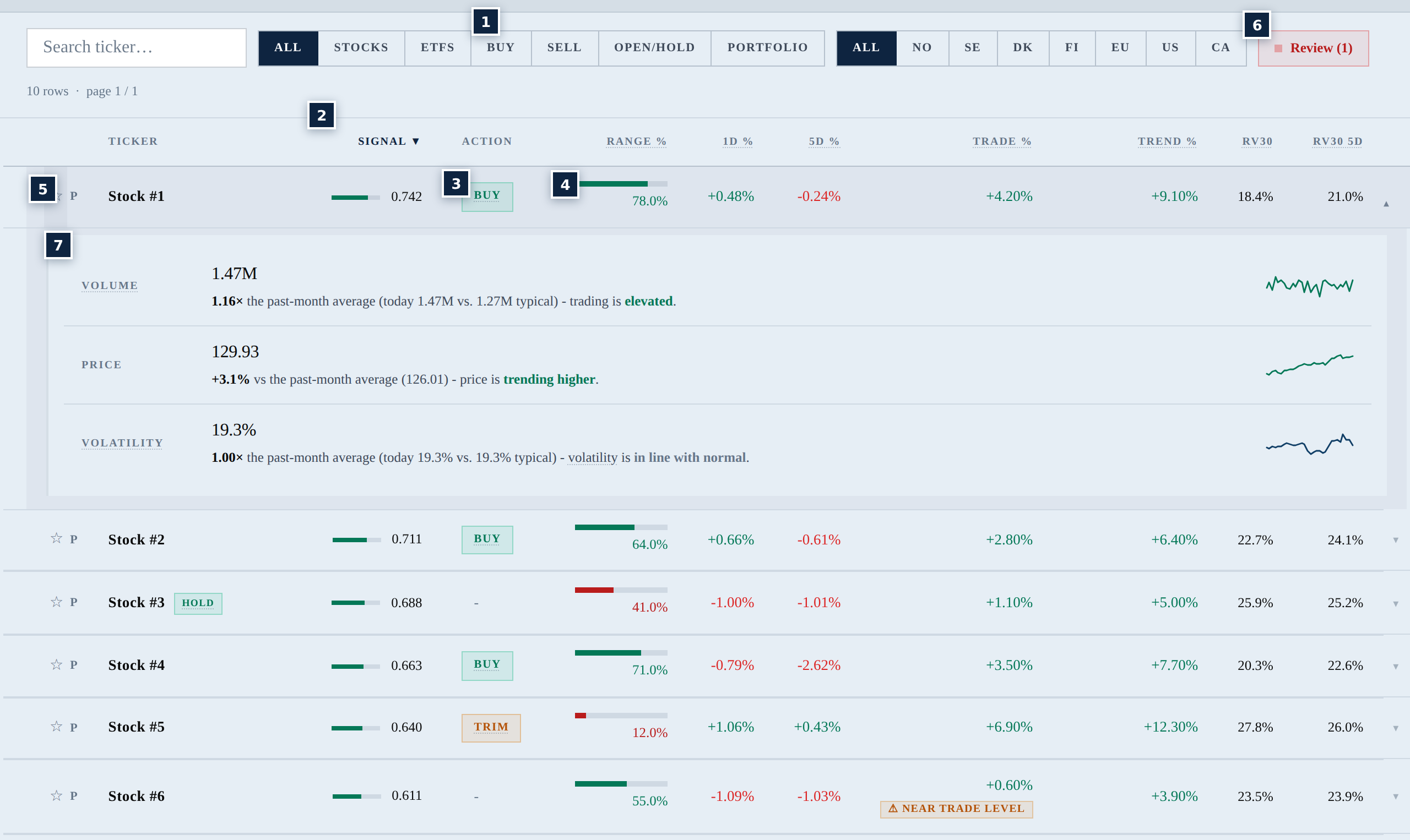Star Stock #5 as favorite
Viewport: 1410px width, 840px height.
(x=56, y=726)
